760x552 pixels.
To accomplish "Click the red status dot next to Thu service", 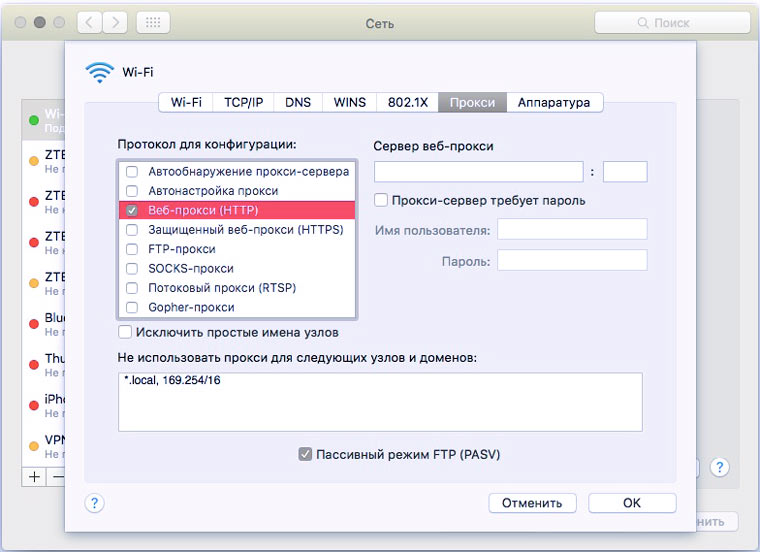I will click(x=34, y=364).
